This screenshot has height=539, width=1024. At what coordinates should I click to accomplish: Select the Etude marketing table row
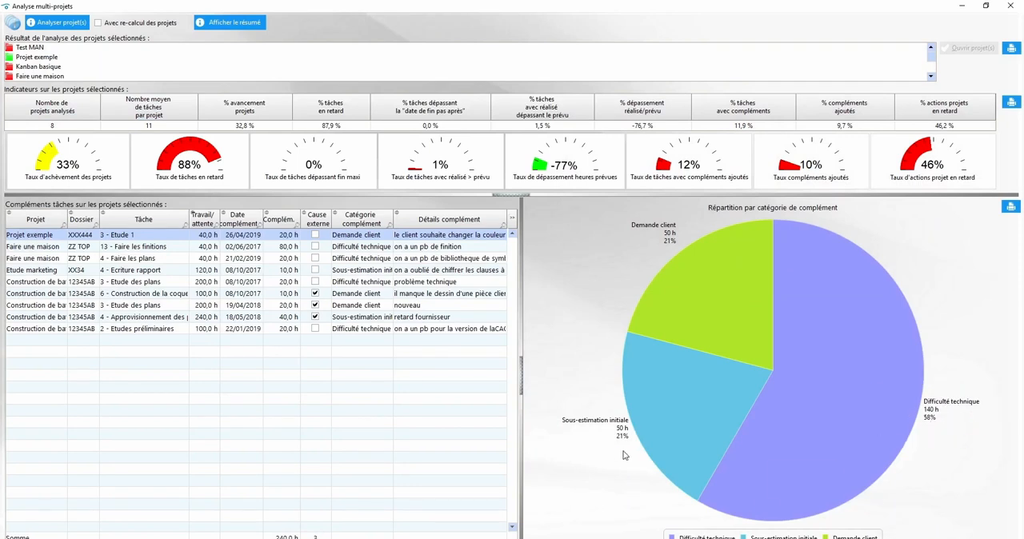256,270
